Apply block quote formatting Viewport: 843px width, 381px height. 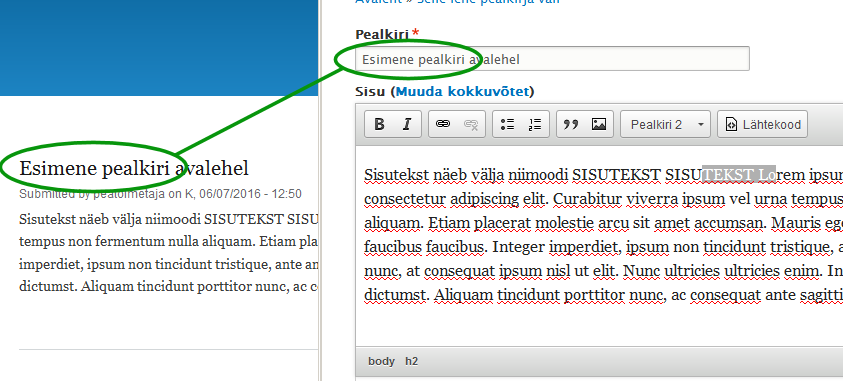[571, 125]
